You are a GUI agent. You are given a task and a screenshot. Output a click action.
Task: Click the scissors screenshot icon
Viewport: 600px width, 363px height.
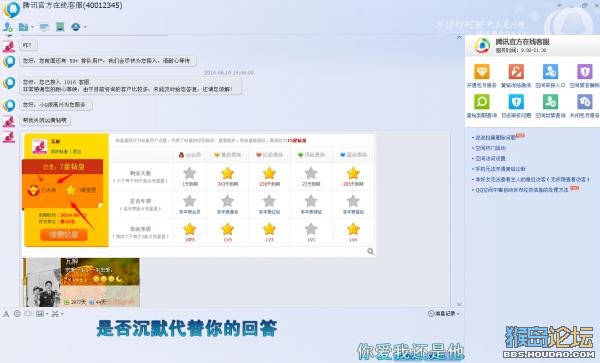tap(55, 314)
